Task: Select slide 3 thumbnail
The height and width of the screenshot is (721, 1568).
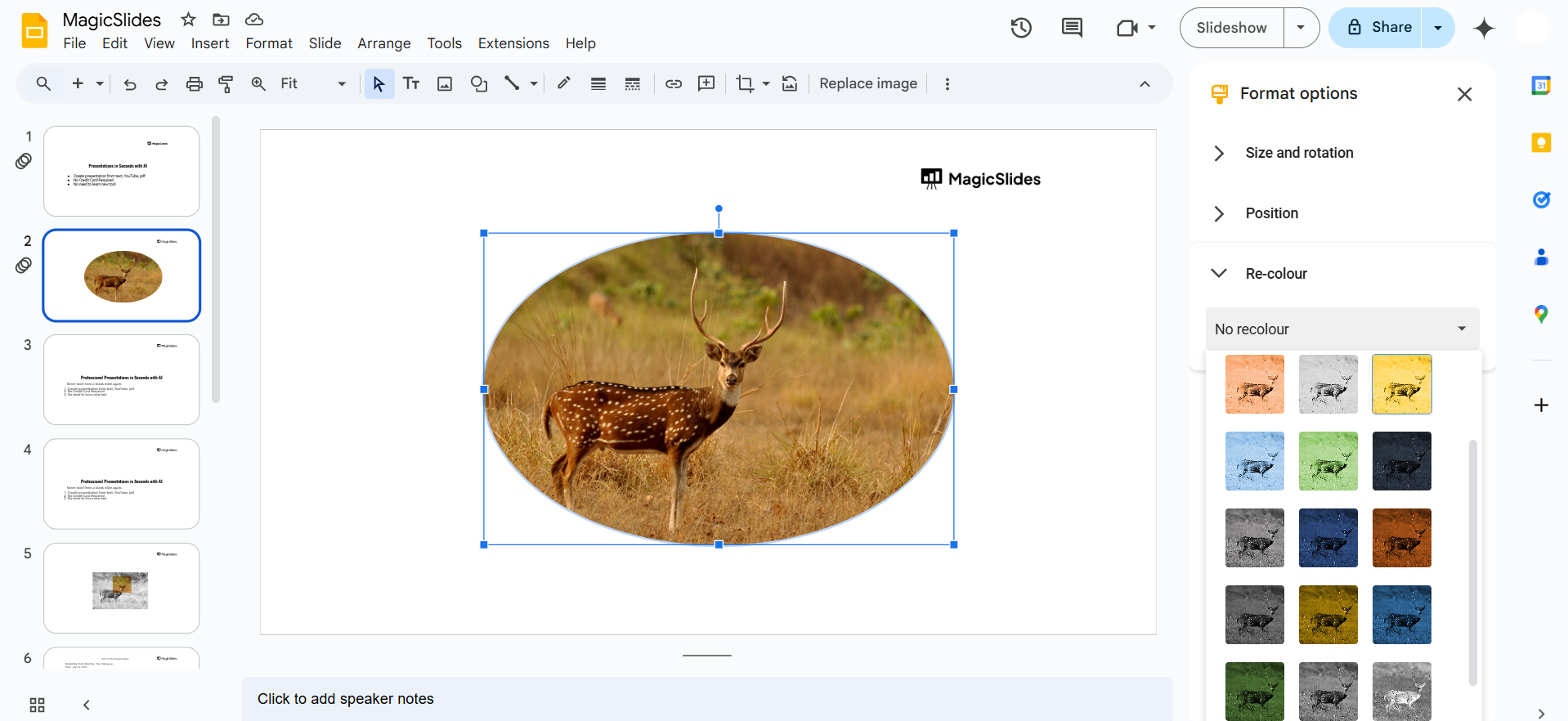Action: 122,379
